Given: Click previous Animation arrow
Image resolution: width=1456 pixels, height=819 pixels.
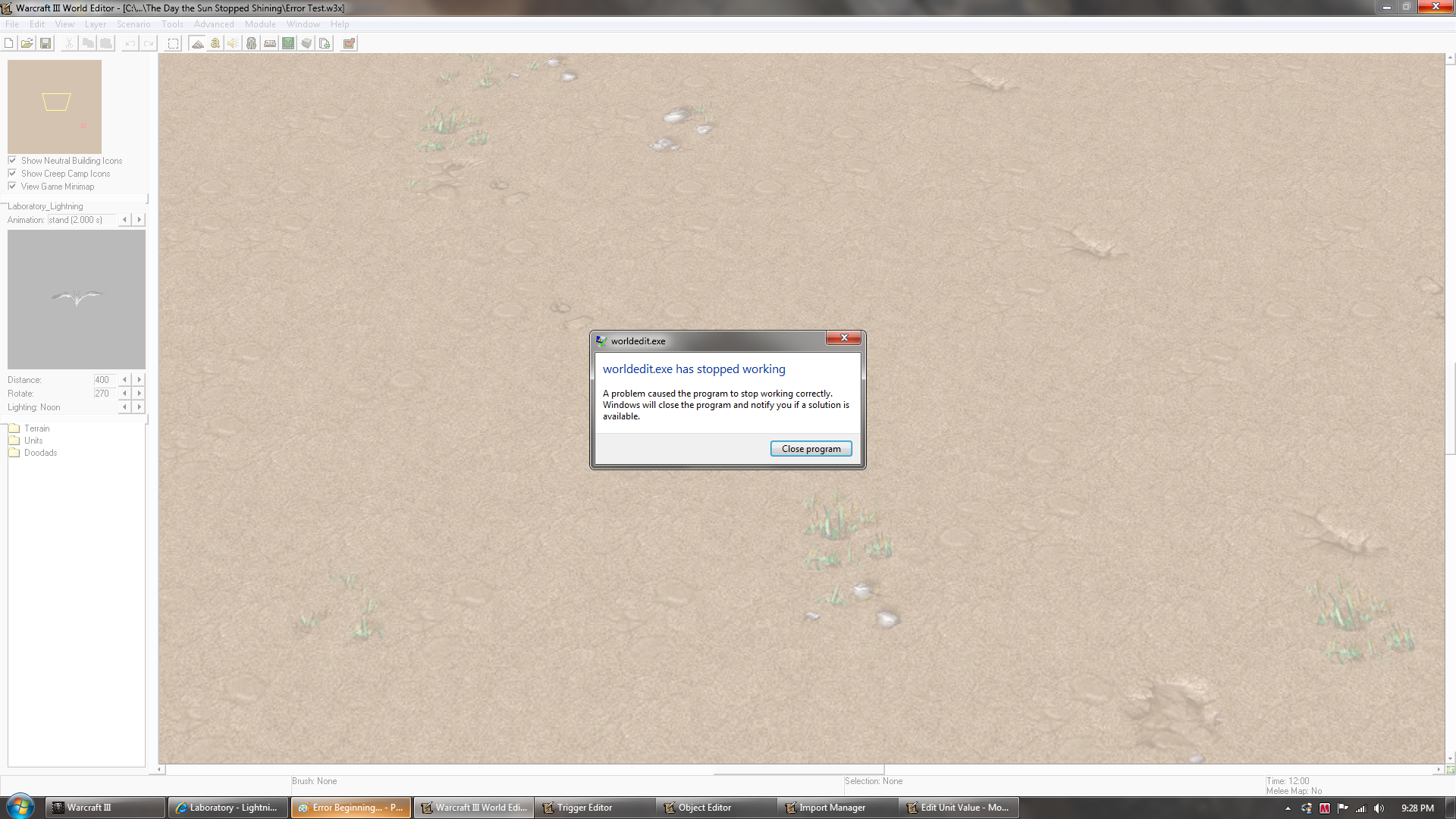Looking at the screenshot, I should pos(125,220).
